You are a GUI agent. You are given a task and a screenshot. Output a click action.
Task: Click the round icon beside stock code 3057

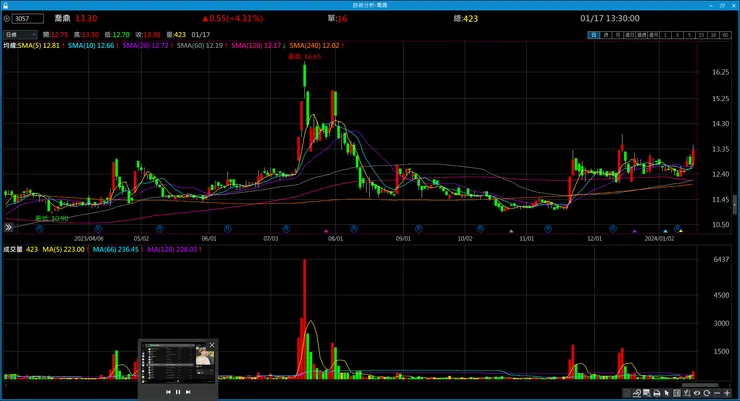tap(7, 18)
